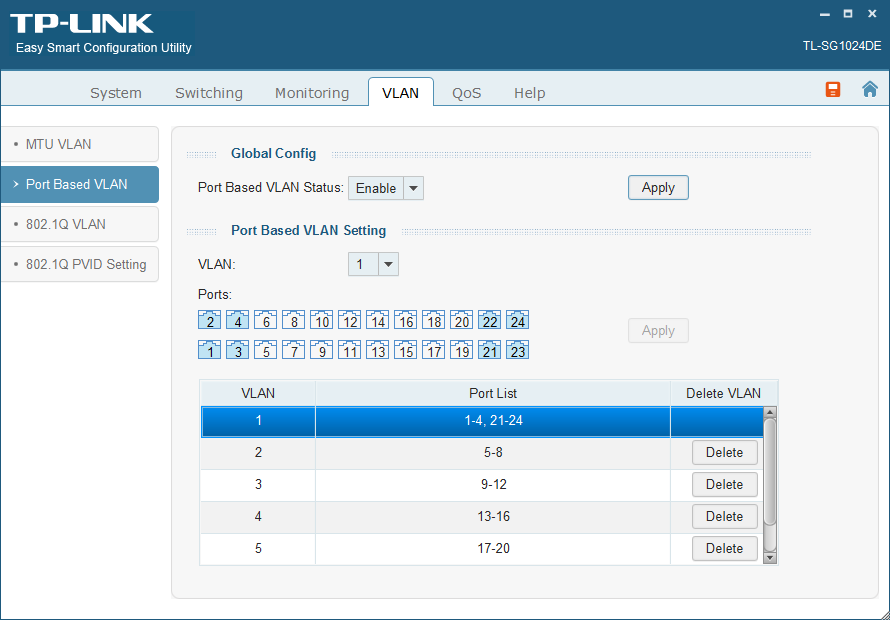Image resolution: width=890 pixels, height=620 pixels.
Task: Go to home via house icon
Action: 870,89
